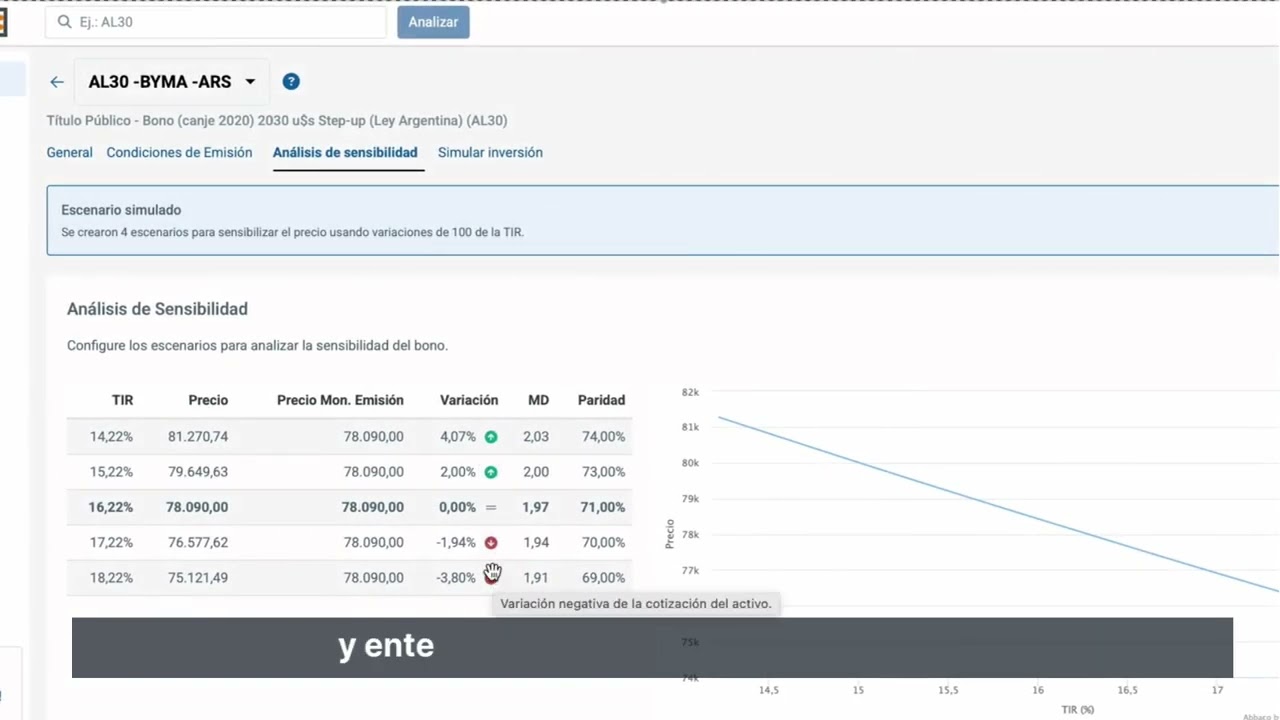The height and width of the screenshot is (720, 1280).
Task: Open the Simular inversión tab
Action: click(490, 153)
